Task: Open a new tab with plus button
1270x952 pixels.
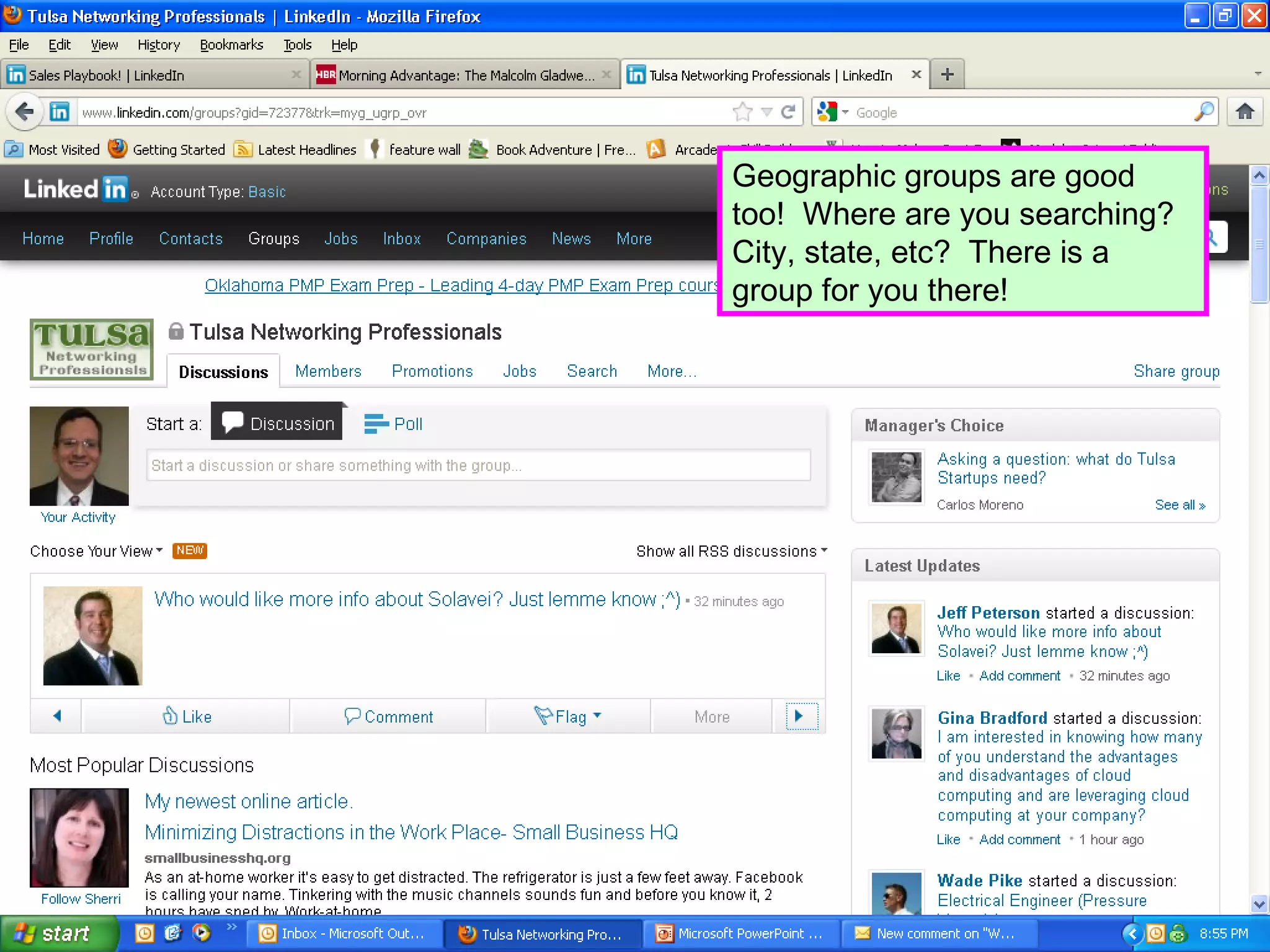Action: 947,75
